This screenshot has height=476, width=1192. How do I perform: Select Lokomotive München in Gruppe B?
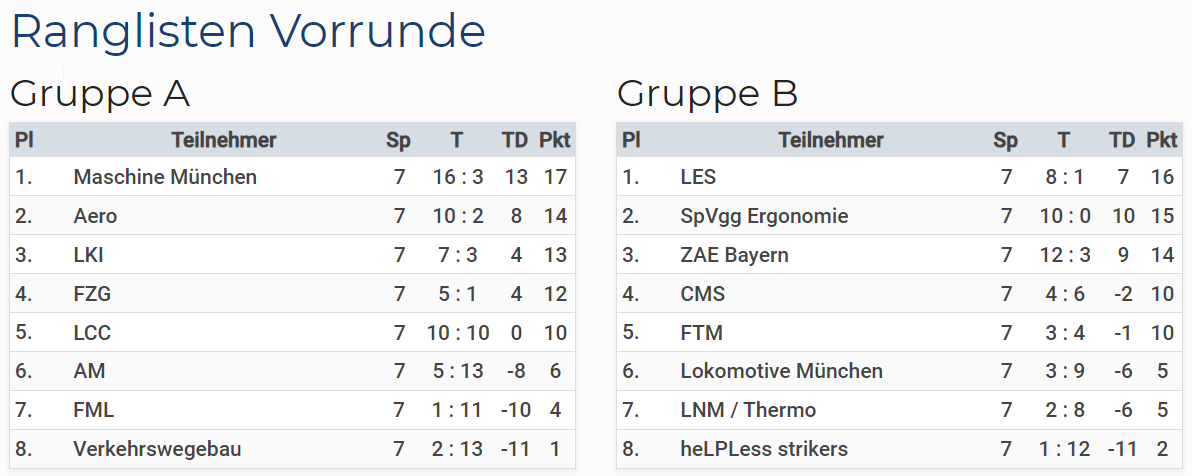coord(781,372)
